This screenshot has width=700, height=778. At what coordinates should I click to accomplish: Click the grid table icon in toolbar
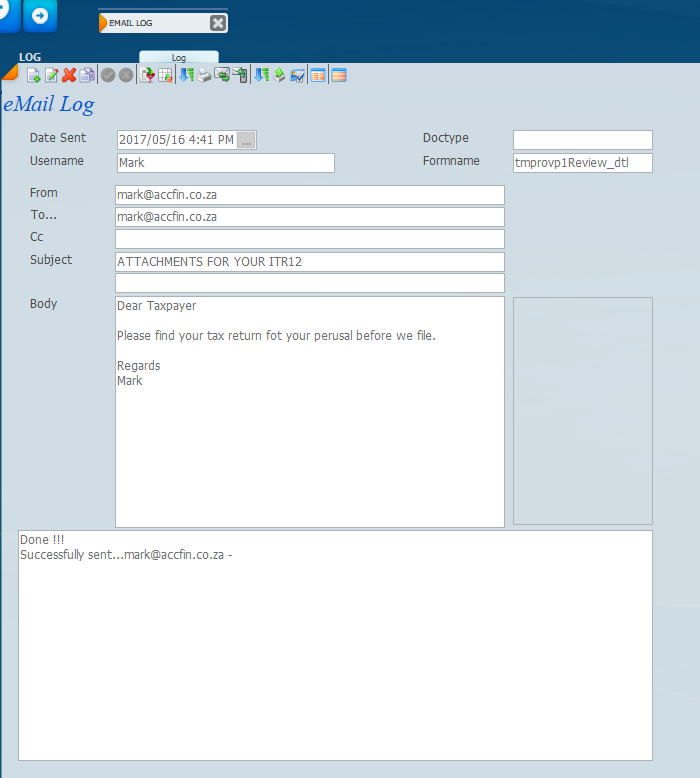pos(165,75)
